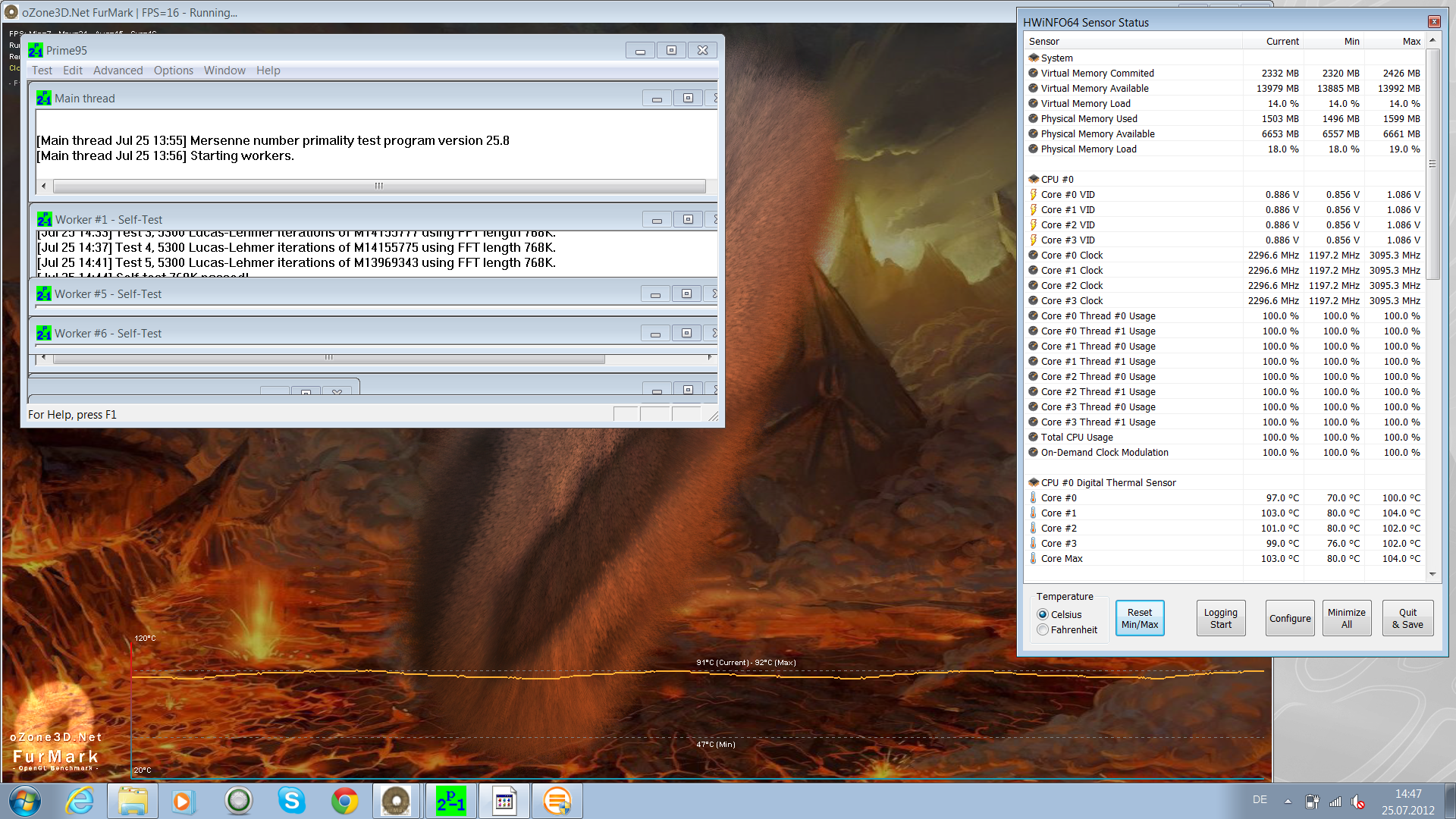Viewport: 1456px width, 819px height.
Task: Open the Advanced menu in Prime95
Action: [x=118, y=71]
